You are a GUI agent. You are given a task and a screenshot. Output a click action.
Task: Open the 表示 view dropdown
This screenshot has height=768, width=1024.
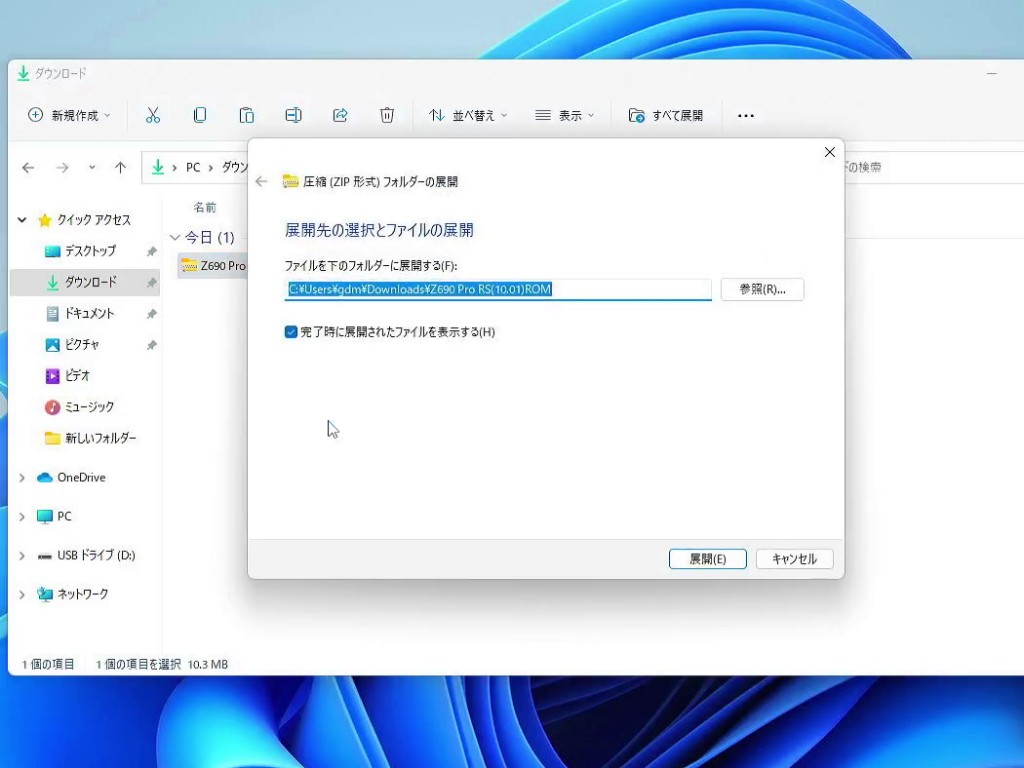tap(565, 115)
